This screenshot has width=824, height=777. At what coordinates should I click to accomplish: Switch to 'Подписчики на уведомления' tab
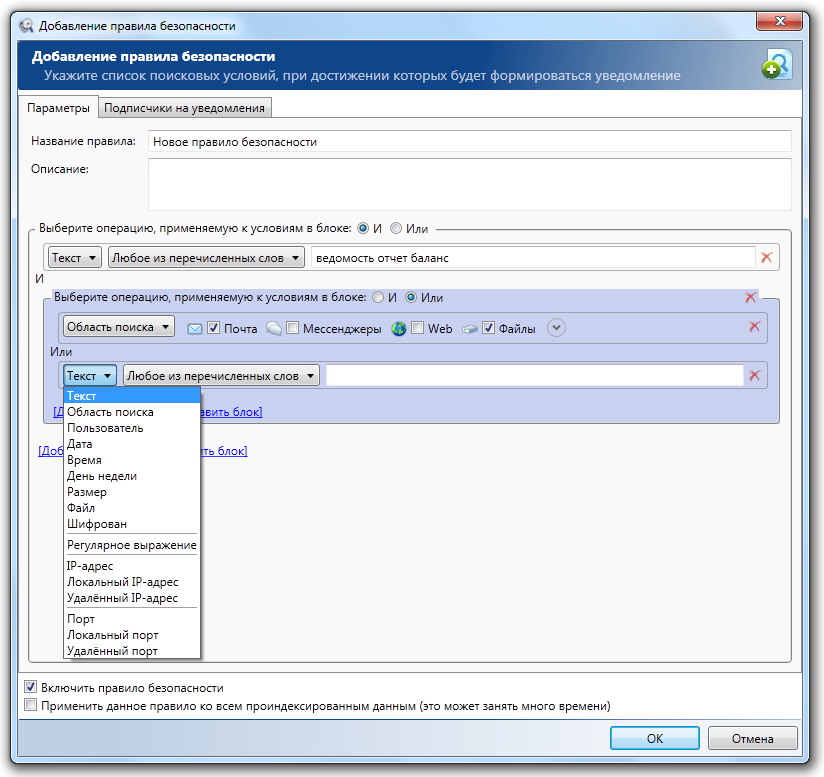184,108
